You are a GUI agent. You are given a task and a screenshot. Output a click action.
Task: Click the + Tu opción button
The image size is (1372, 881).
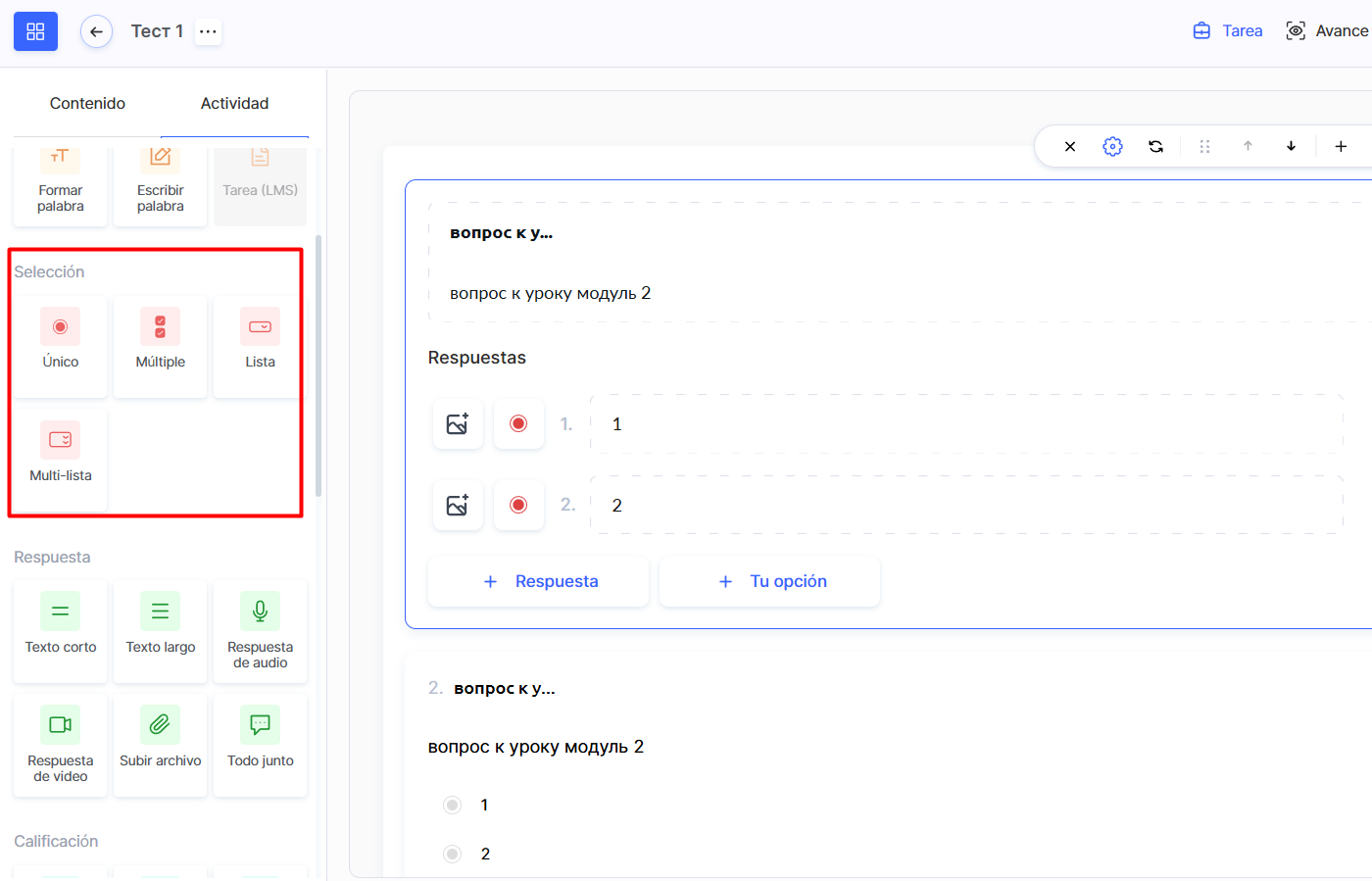[x=770, y=581]
